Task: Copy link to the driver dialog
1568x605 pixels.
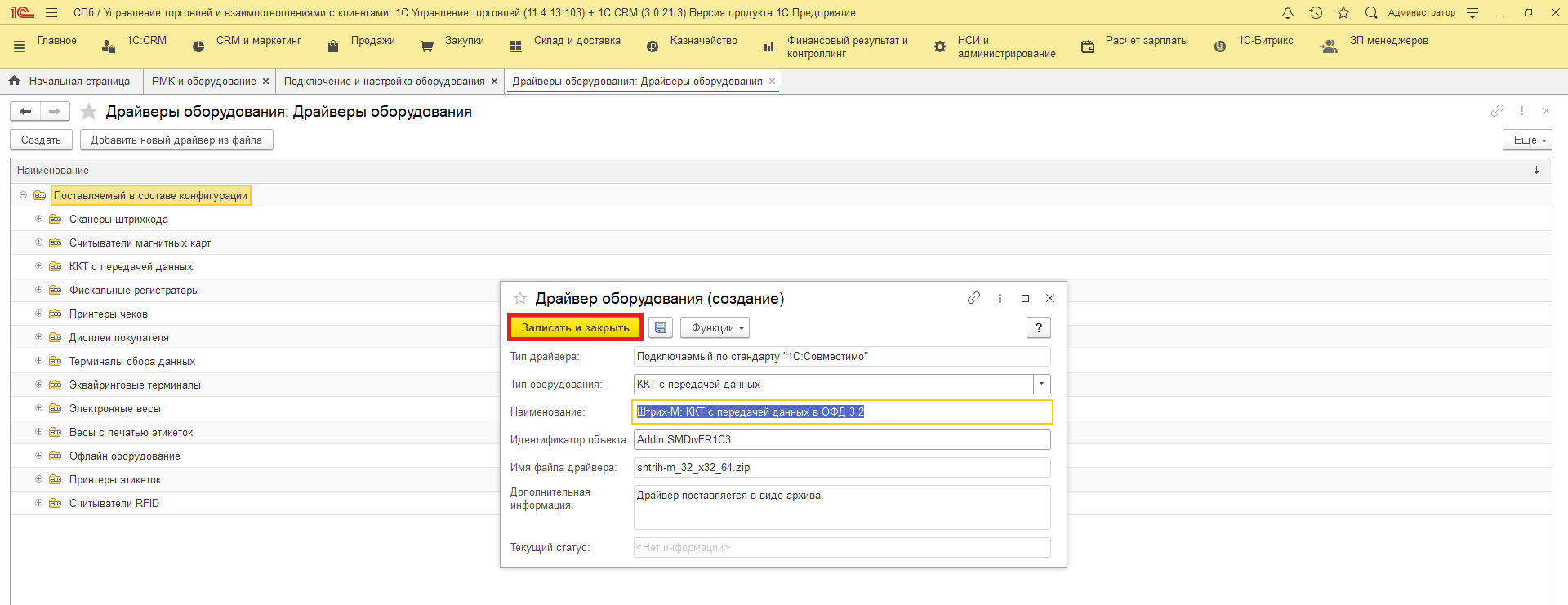Action: 973,298
